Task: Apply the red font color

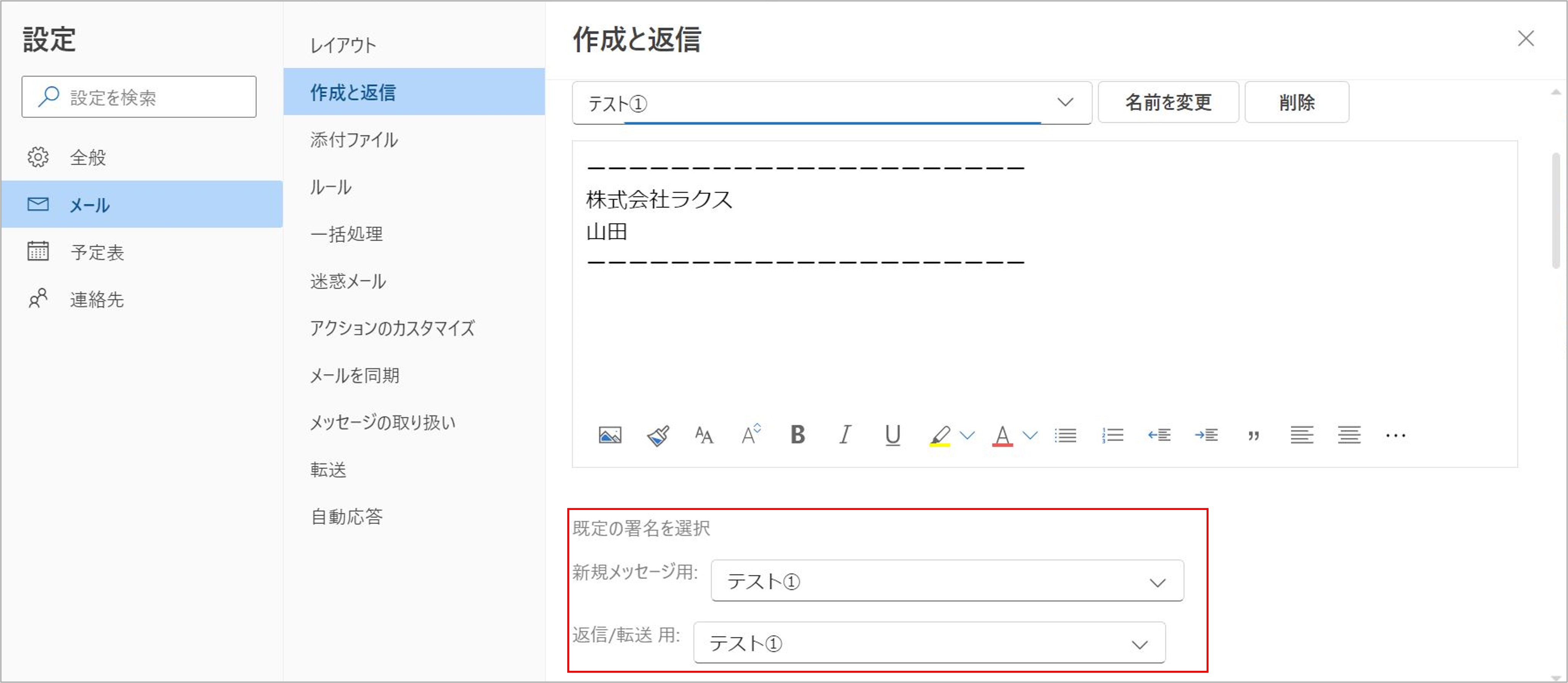Action: point(1003,436)
